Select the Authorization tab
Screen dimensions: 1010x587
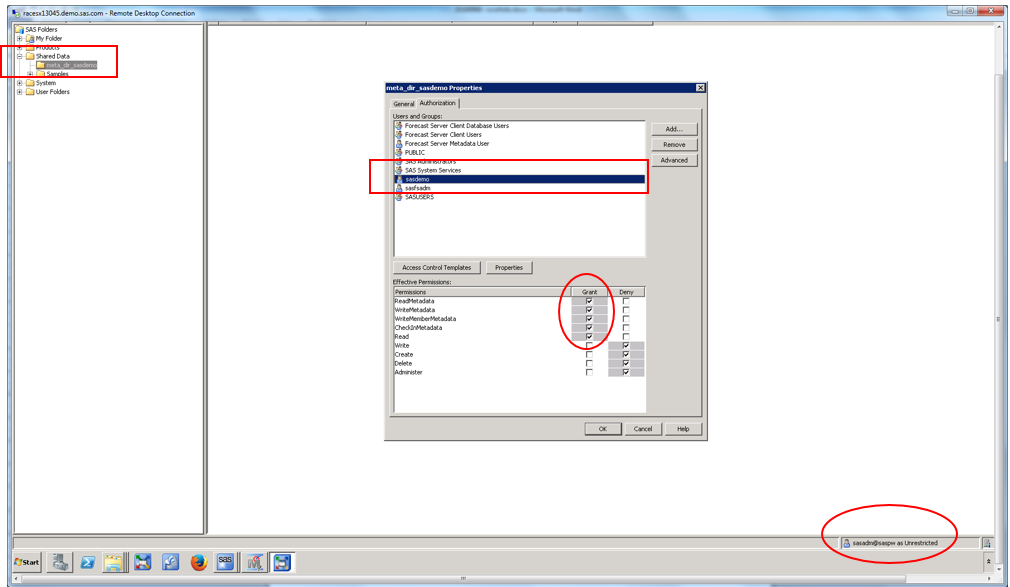click(x=438, y=103)
